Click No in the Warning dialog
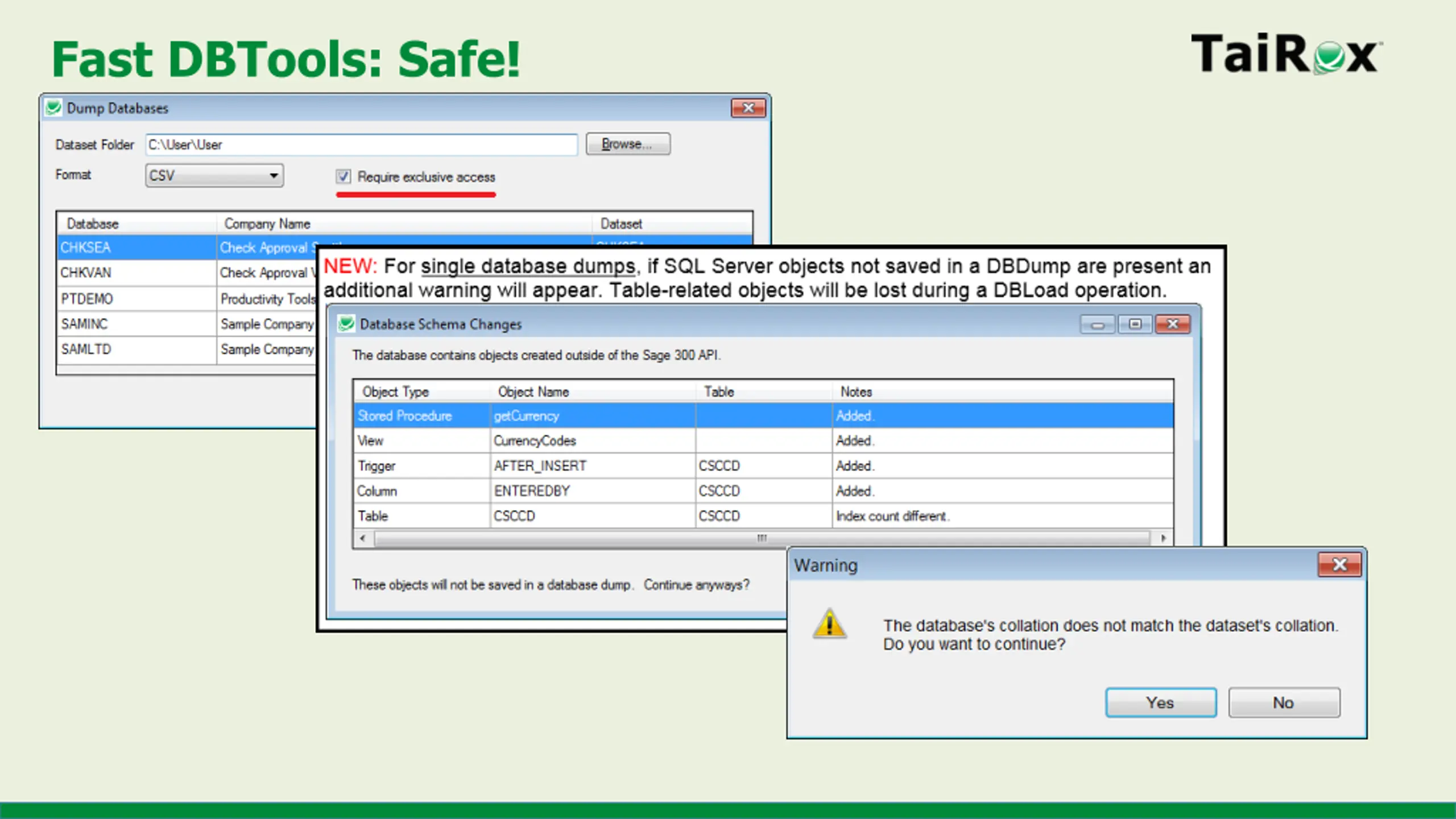1456x819 pixels. pos(1284,702)
